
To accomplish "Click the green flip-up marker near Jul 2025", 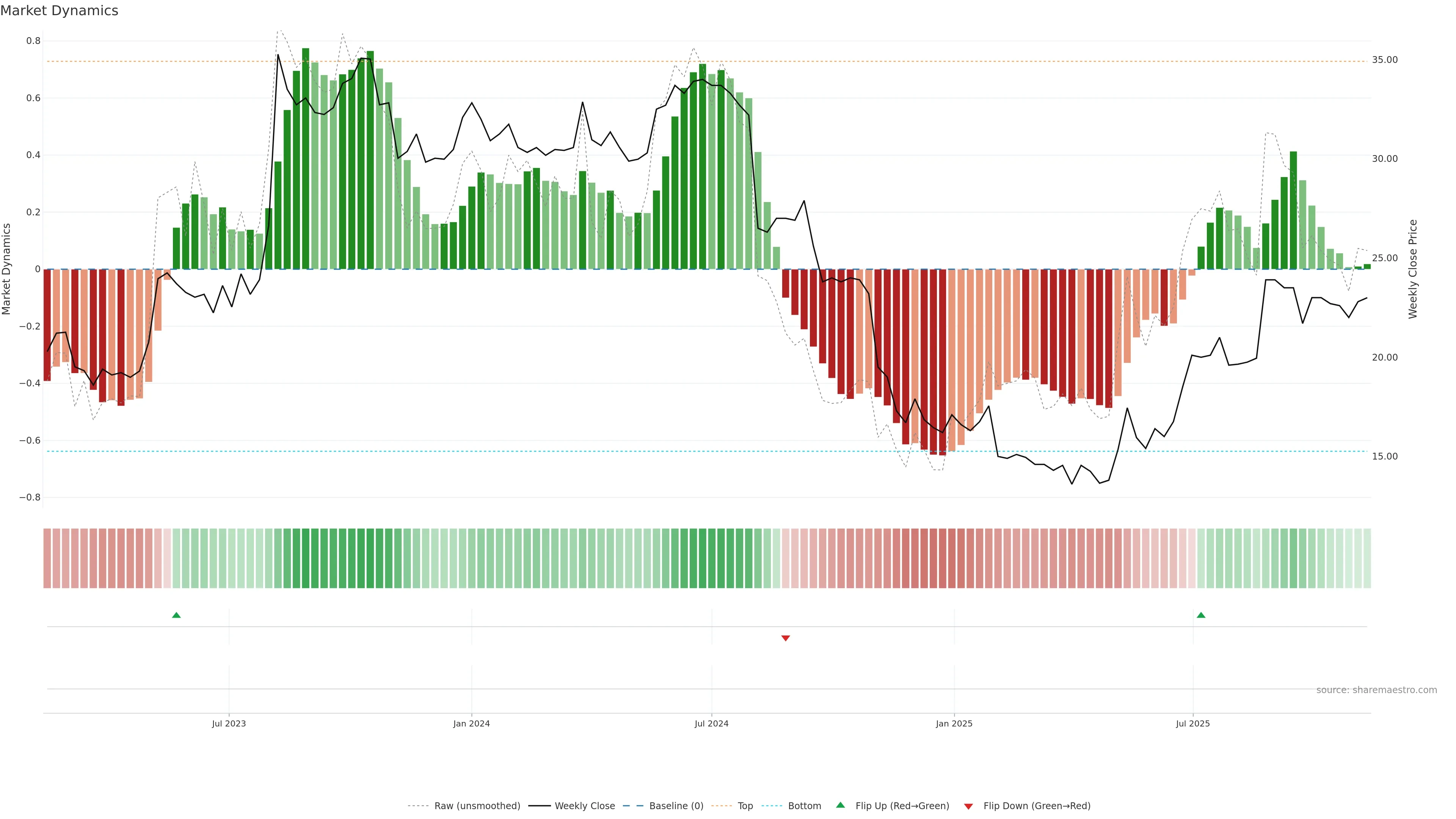I will 1200,615.
